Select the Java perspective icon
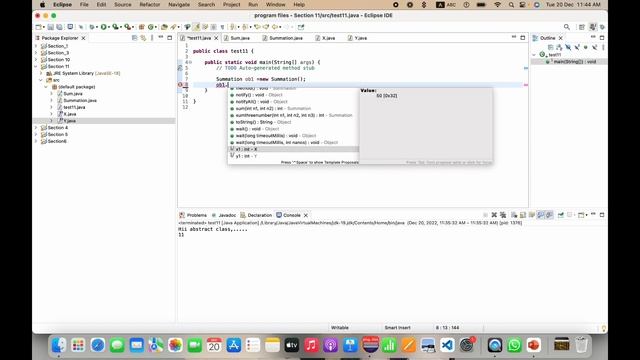 pos(593,27)
